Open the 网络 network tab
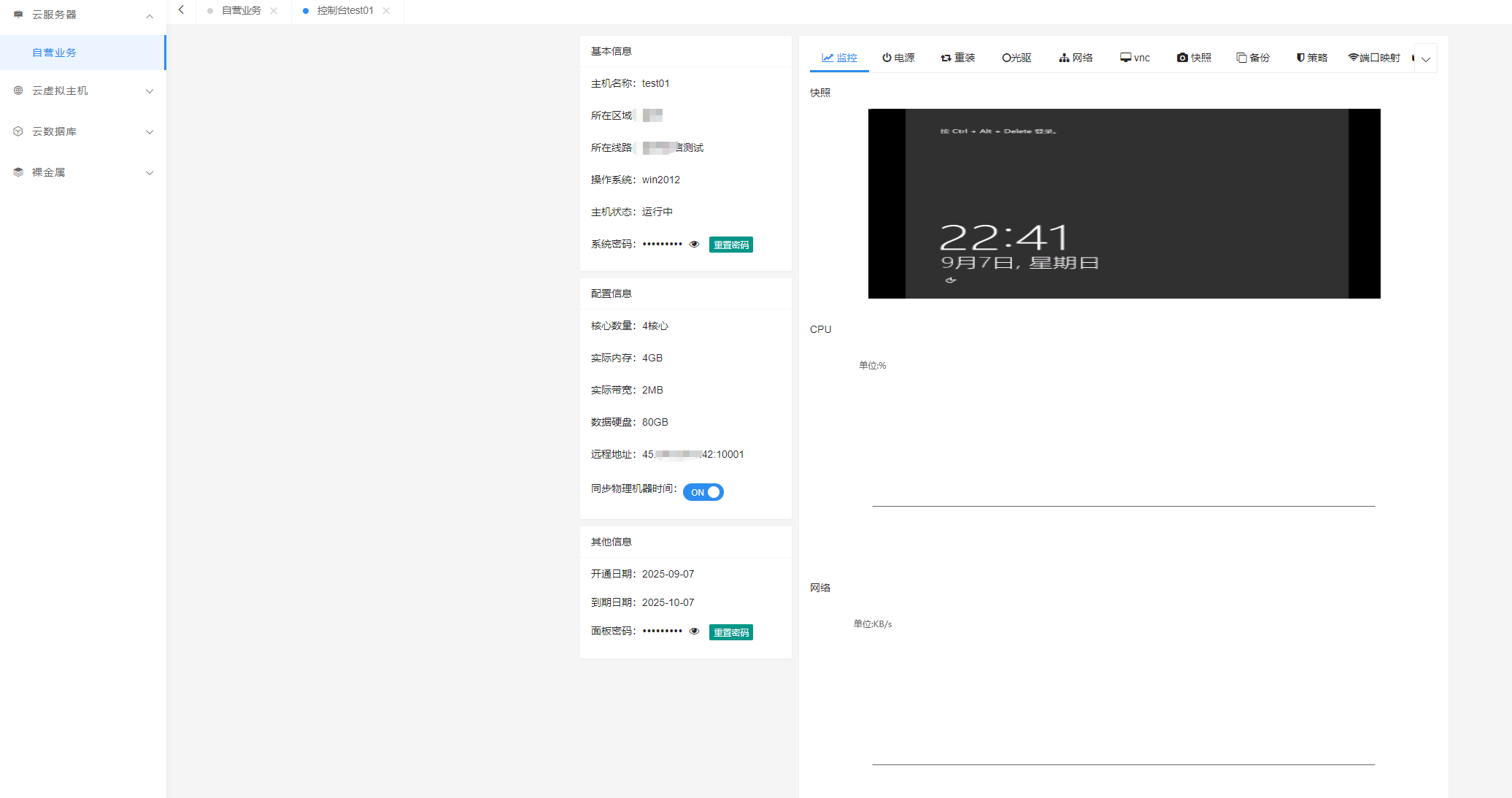The image size is (1512, 798). [1076, 58]
